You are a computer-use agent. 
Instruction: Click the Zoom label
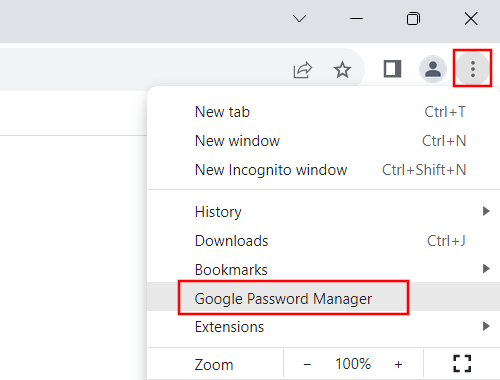[214, 365]
